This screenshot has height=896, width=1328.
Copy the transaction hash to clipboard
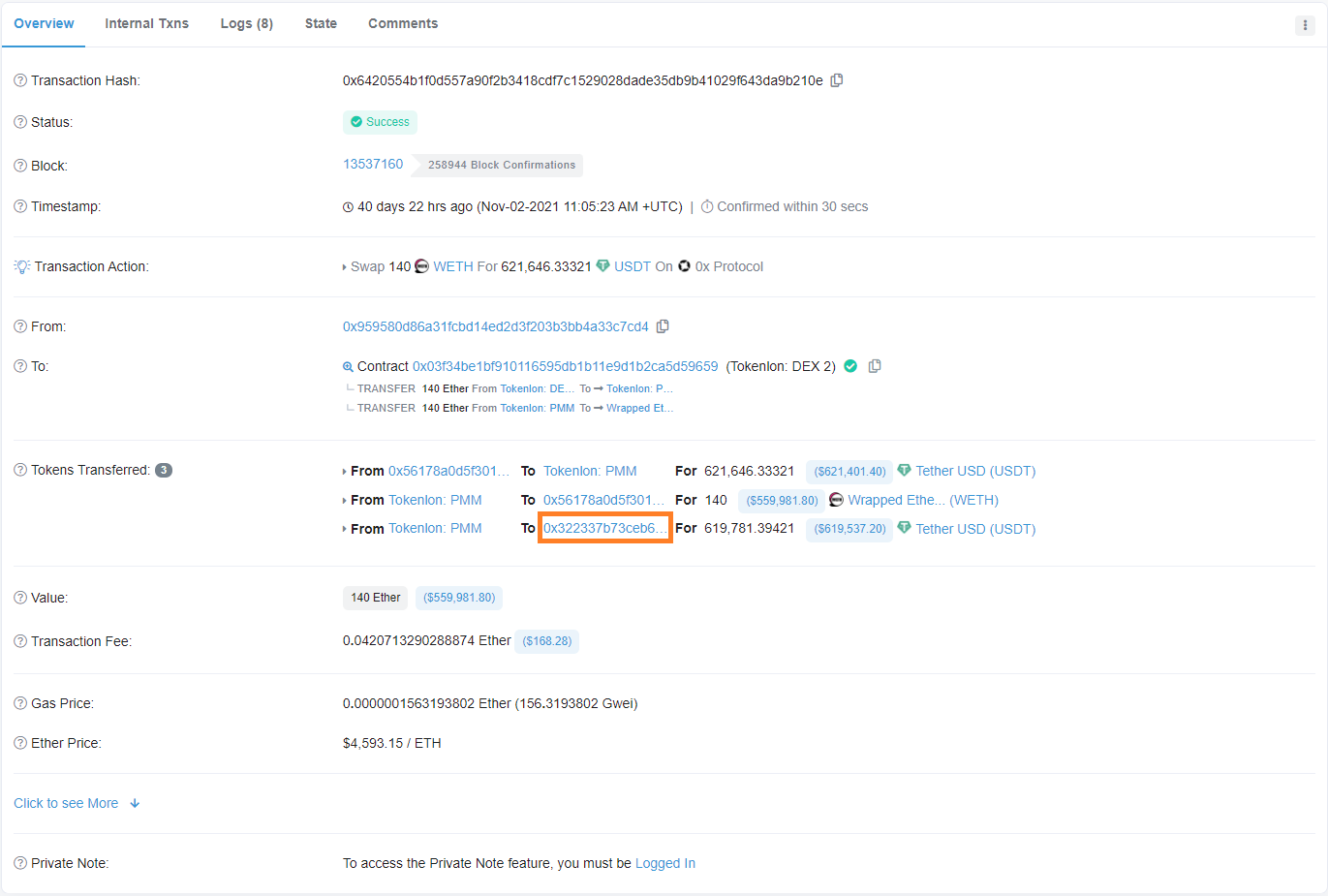(x=837, y=80)
